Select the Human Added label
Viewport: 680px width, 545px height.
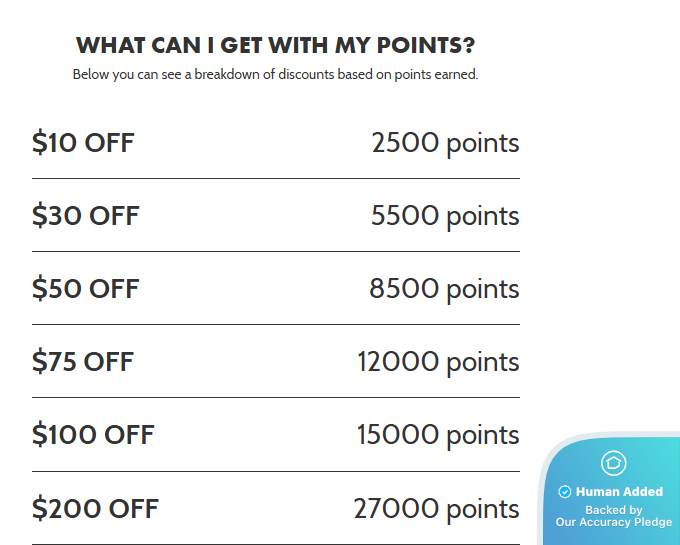pyautogui.click(x=619, y=492)
